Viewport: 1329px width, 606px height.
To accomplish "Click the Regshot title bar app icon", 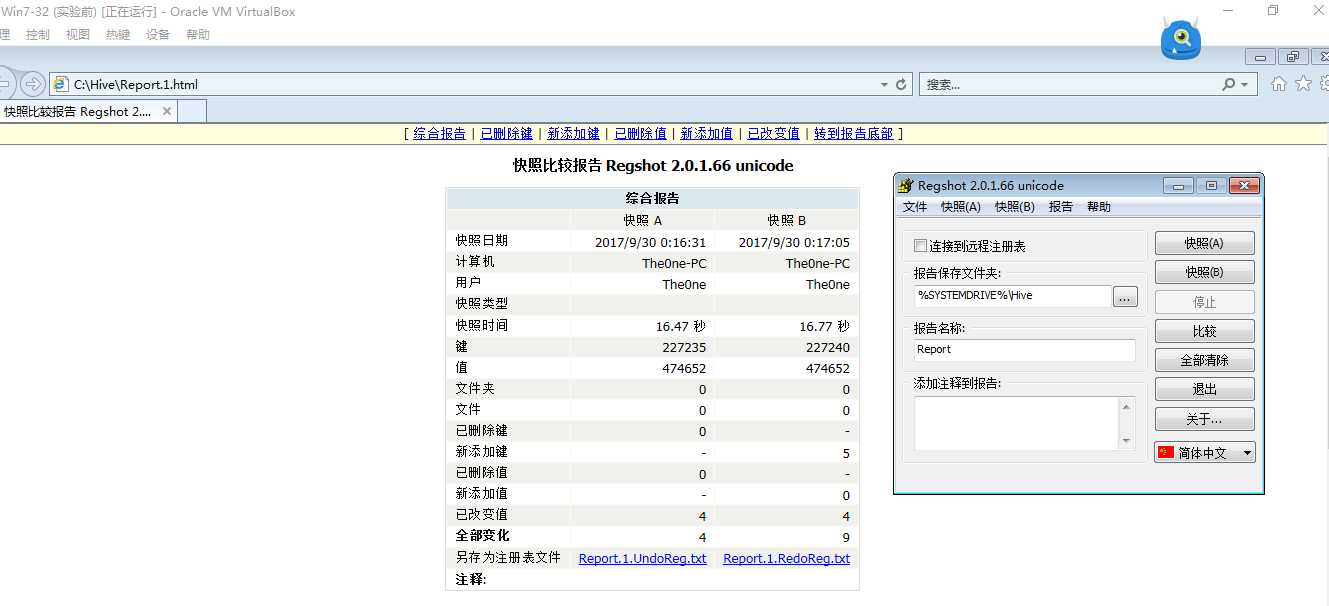I will [x=906, y=185].
